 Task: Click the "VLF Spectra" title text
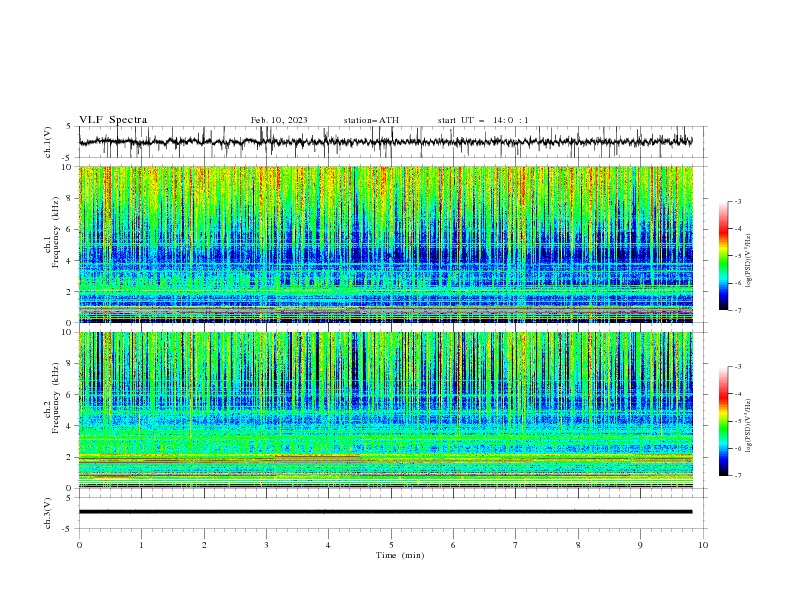tap(113, 120)
